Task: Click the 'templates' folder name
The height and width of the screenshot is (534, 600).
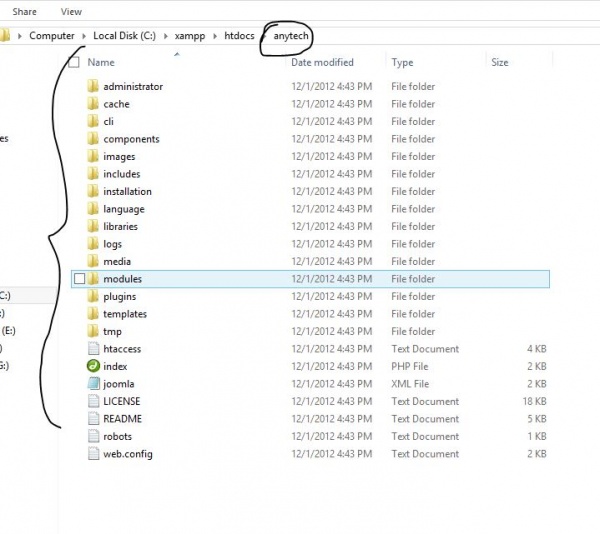Action: coord(125,314)
